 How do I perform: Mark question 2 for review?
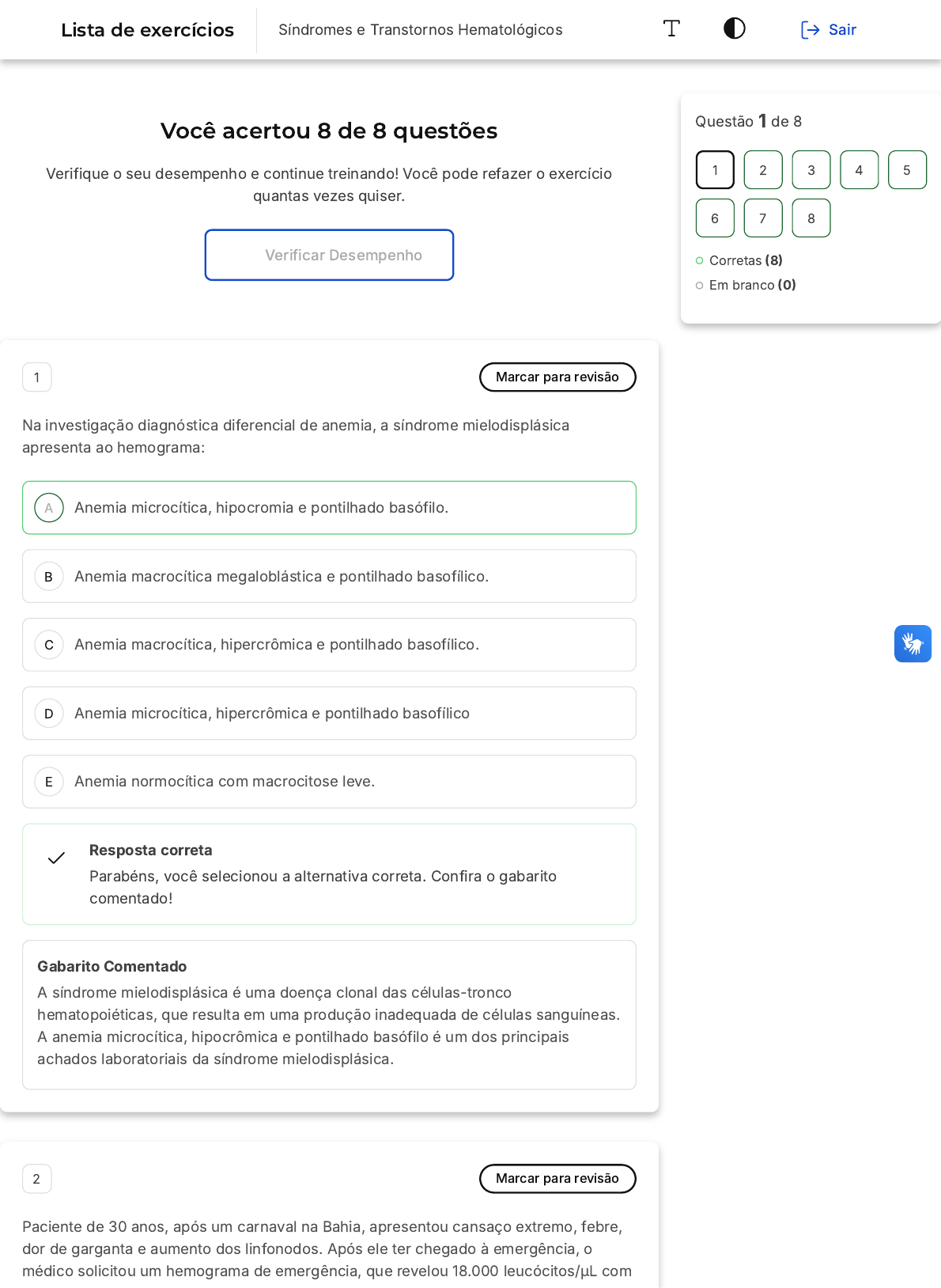pos(557,1179)
